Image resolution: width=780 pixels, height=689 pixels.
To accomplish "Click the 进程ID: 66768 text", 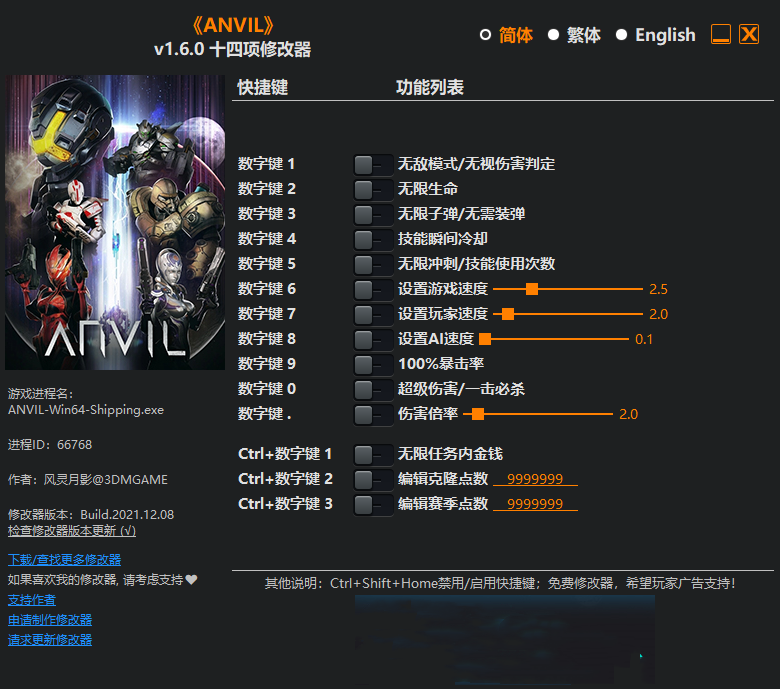I will (50, 444).
